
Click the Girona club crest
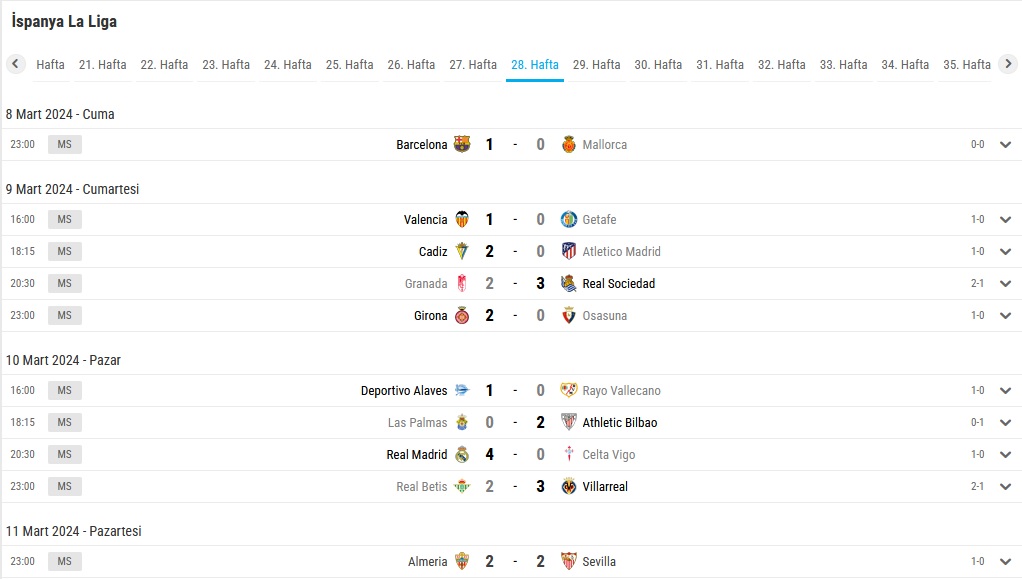pyautogui.click(x=462, y=316)
